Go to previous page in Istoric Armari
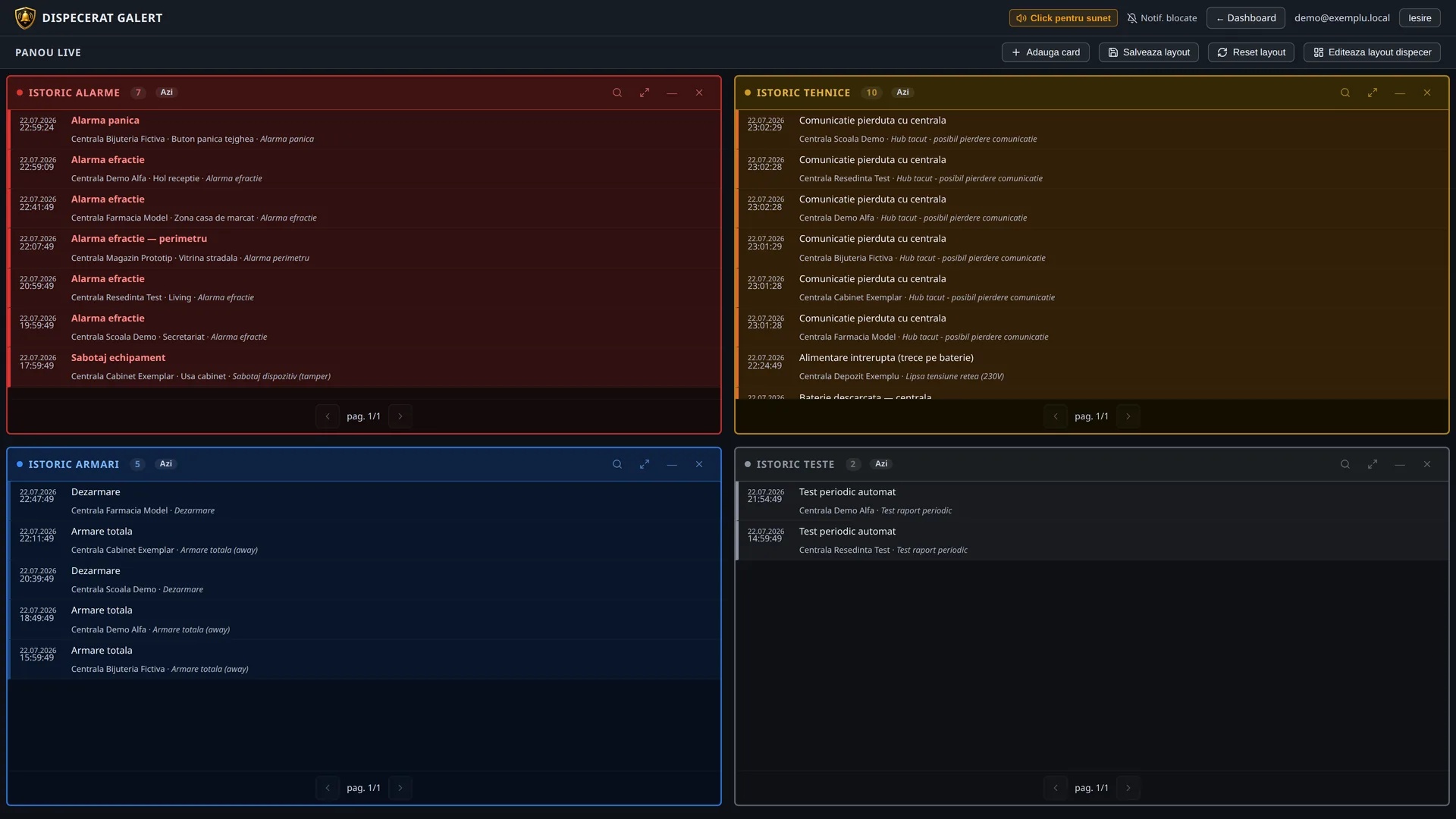The width and height of the screenshot is (1456, 819). click(328, 788)
